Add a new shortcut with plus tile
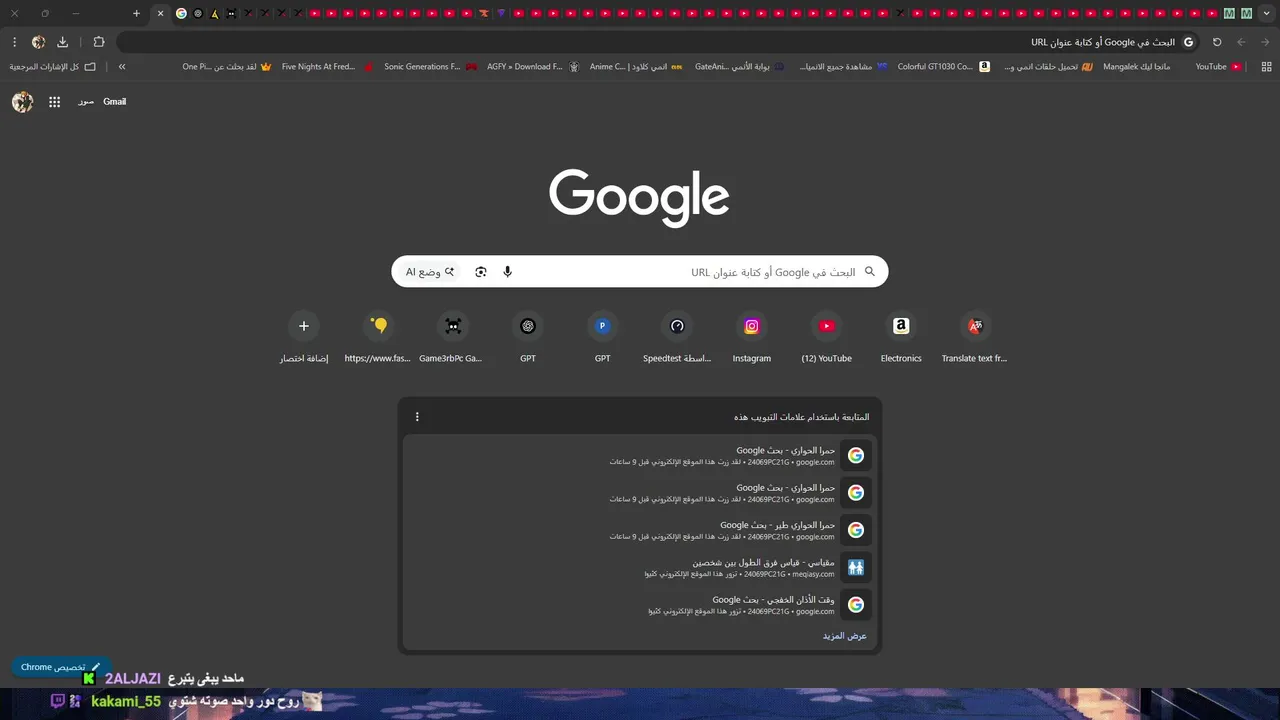Viewport: 1280px width, 720px height. 304,339
